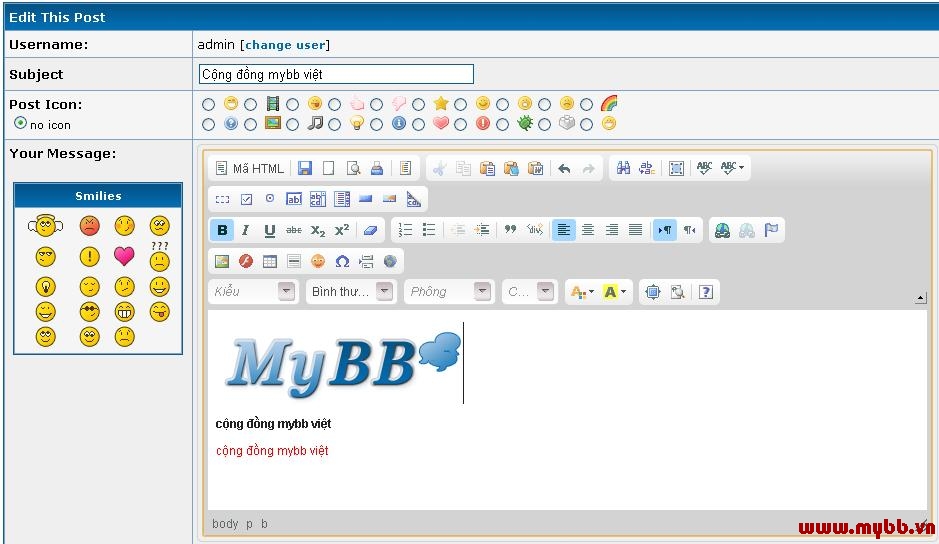Click the Maximize editor icon

click(653, 292)
